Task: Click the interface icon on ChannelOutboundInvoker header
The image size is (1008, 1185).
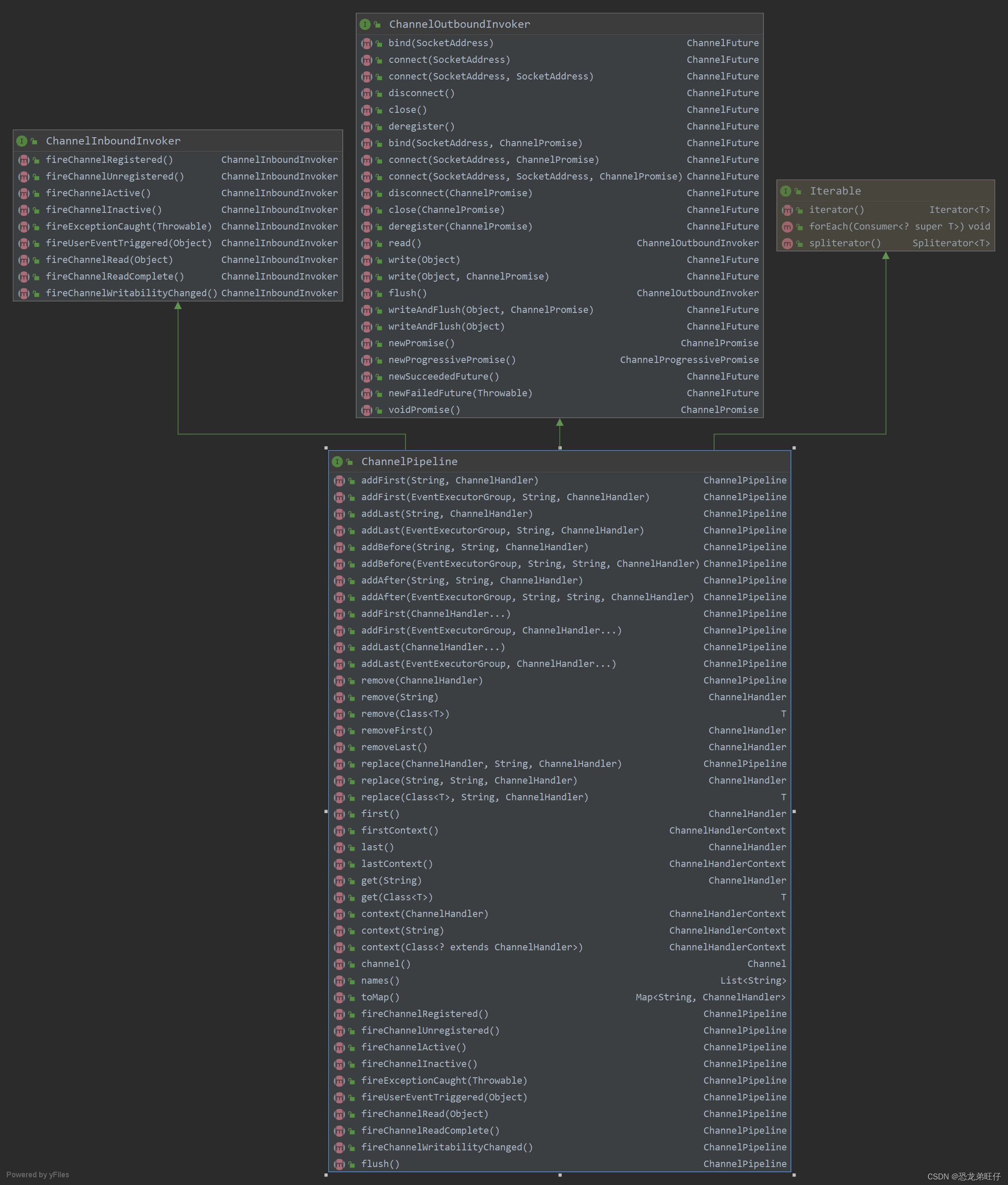Action: pos(365,24)
